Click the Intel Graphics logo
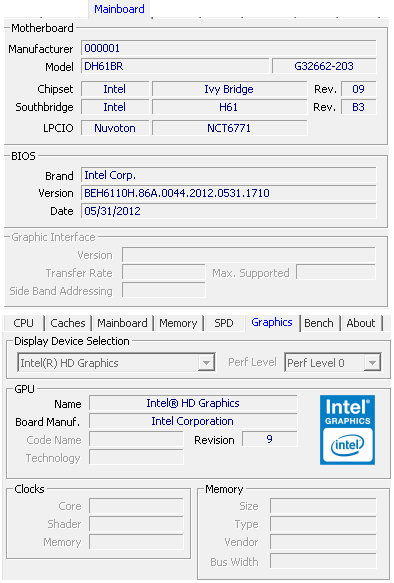 (347, 429)
